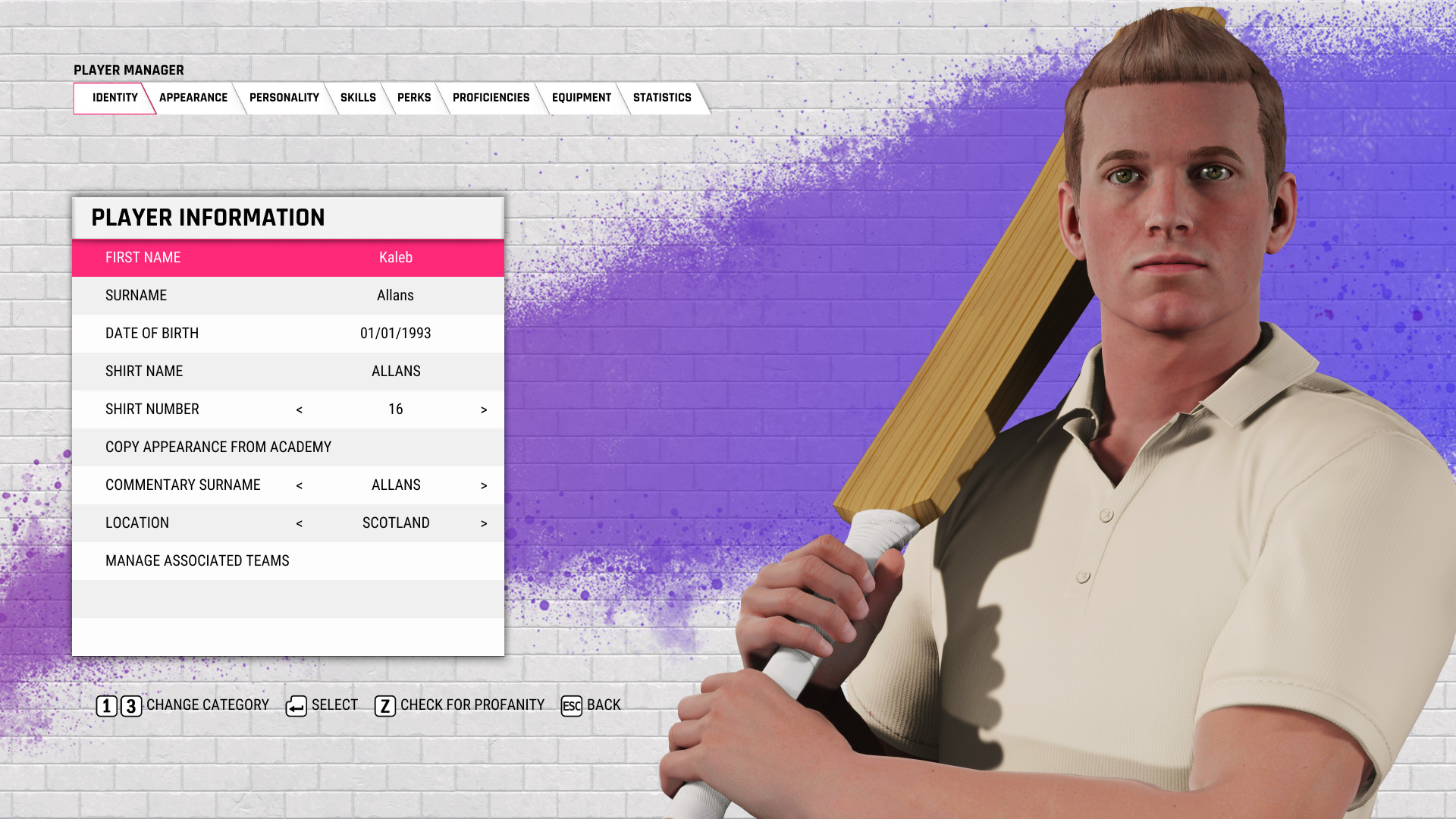Click the Z key icon for Check For Profanity
This screenshot has width=1456, height=819.
(384, 704)
